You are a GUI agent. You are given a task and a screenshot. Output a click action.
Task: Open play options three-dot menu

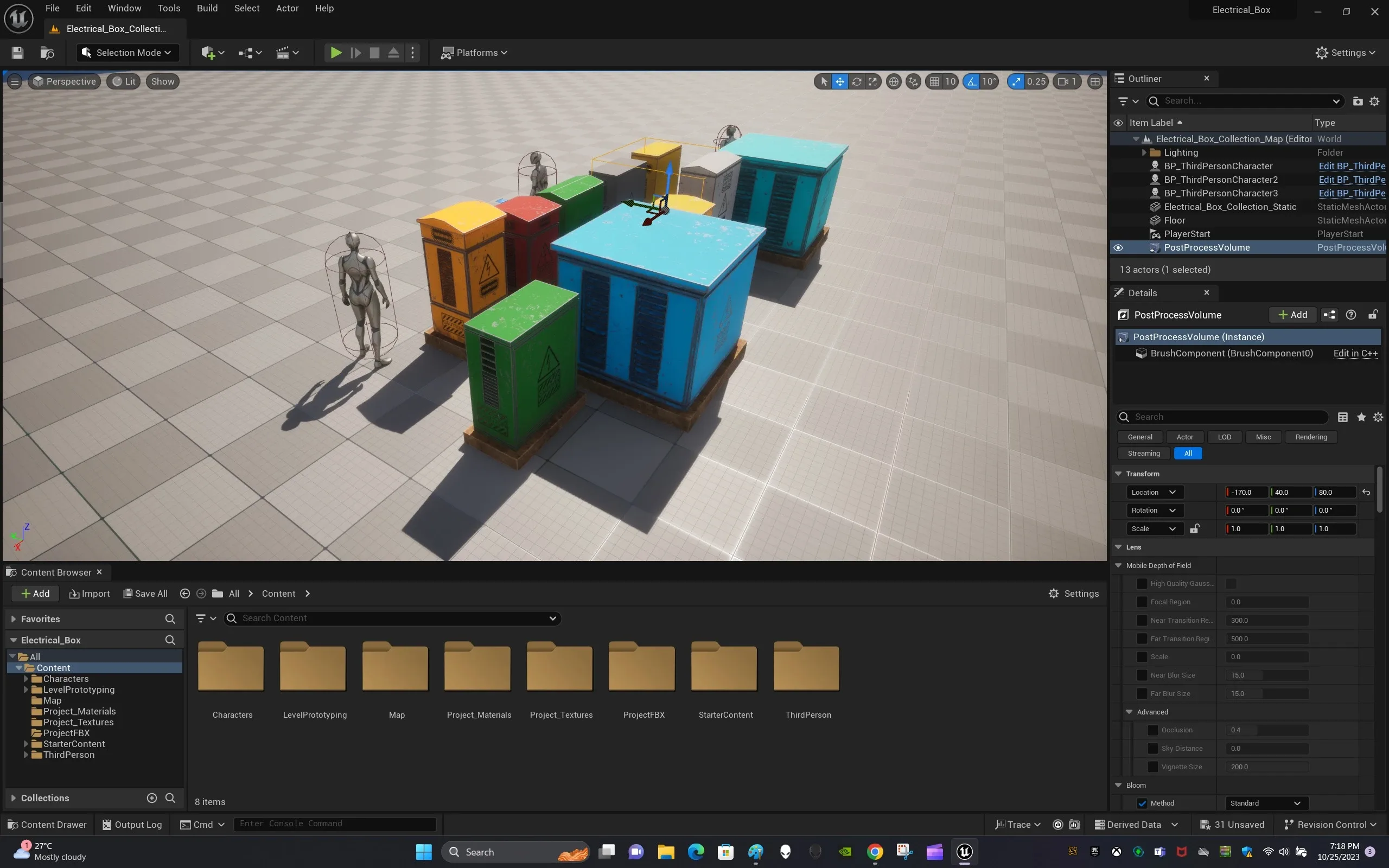413,53
